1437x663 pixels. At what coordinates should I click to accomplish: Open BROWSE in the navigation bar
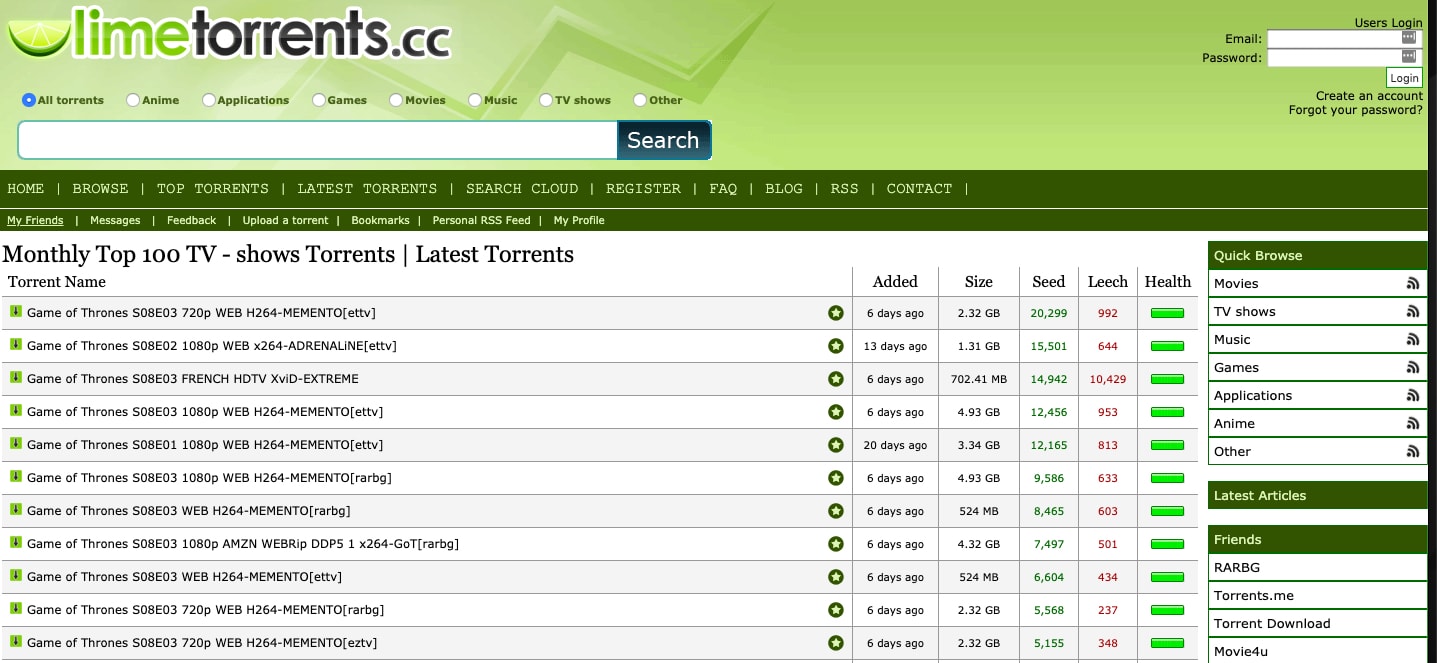tap(100, 188)
